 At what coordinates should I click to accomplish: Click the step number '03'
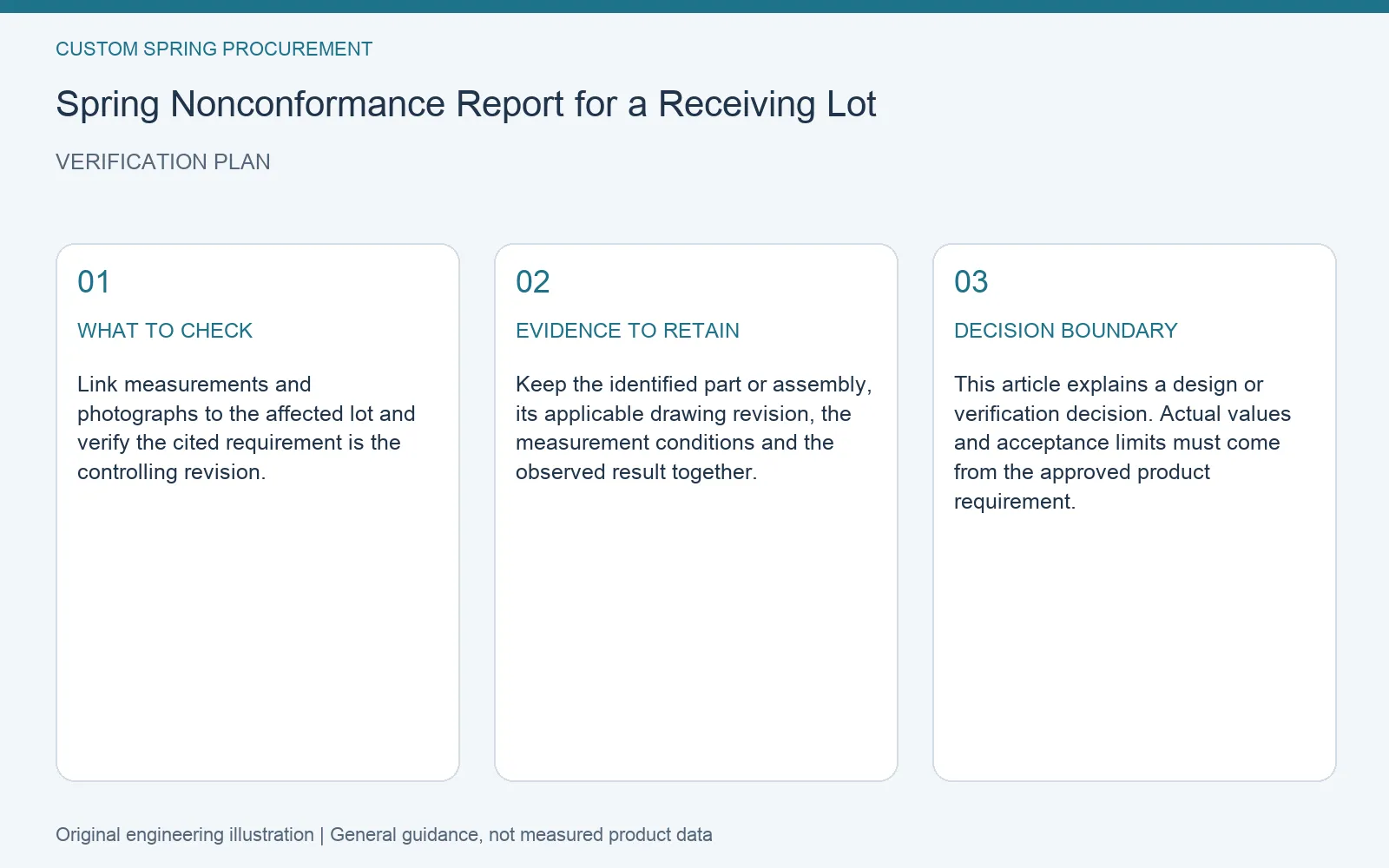pyautogui.click(x=971, y=282)
